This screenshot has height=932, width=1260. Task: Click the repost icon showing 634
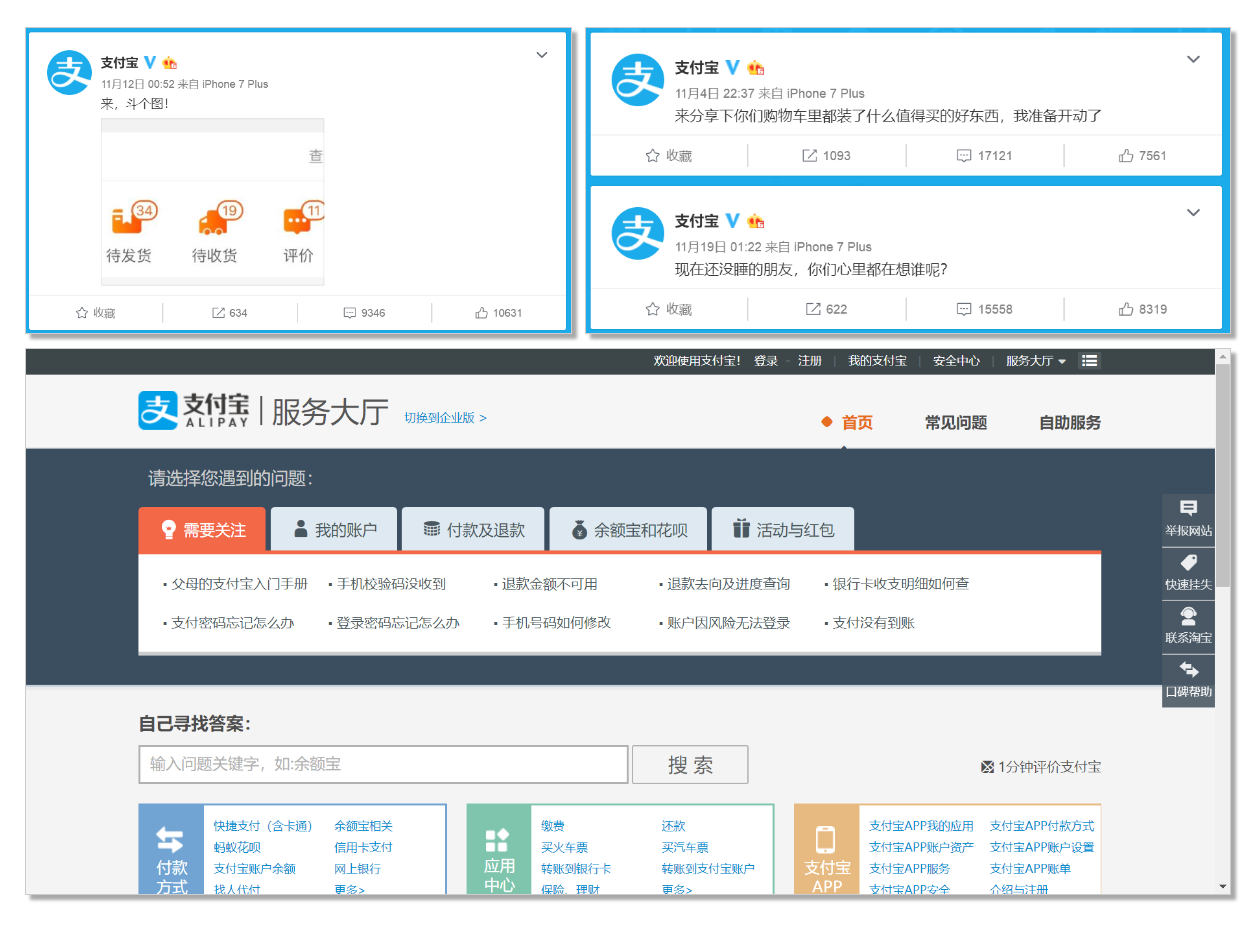pyautogui.click(x=218, y=313)
